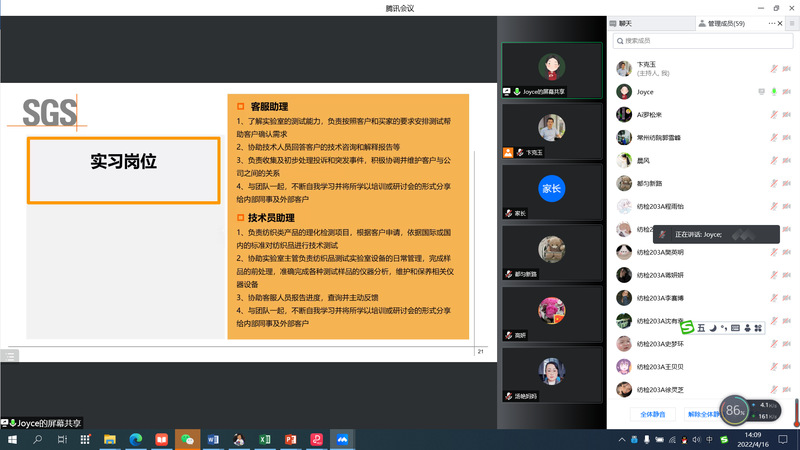
Task: Toggle microphone for 纺检203A樊英明
Action: coord(774,252)
